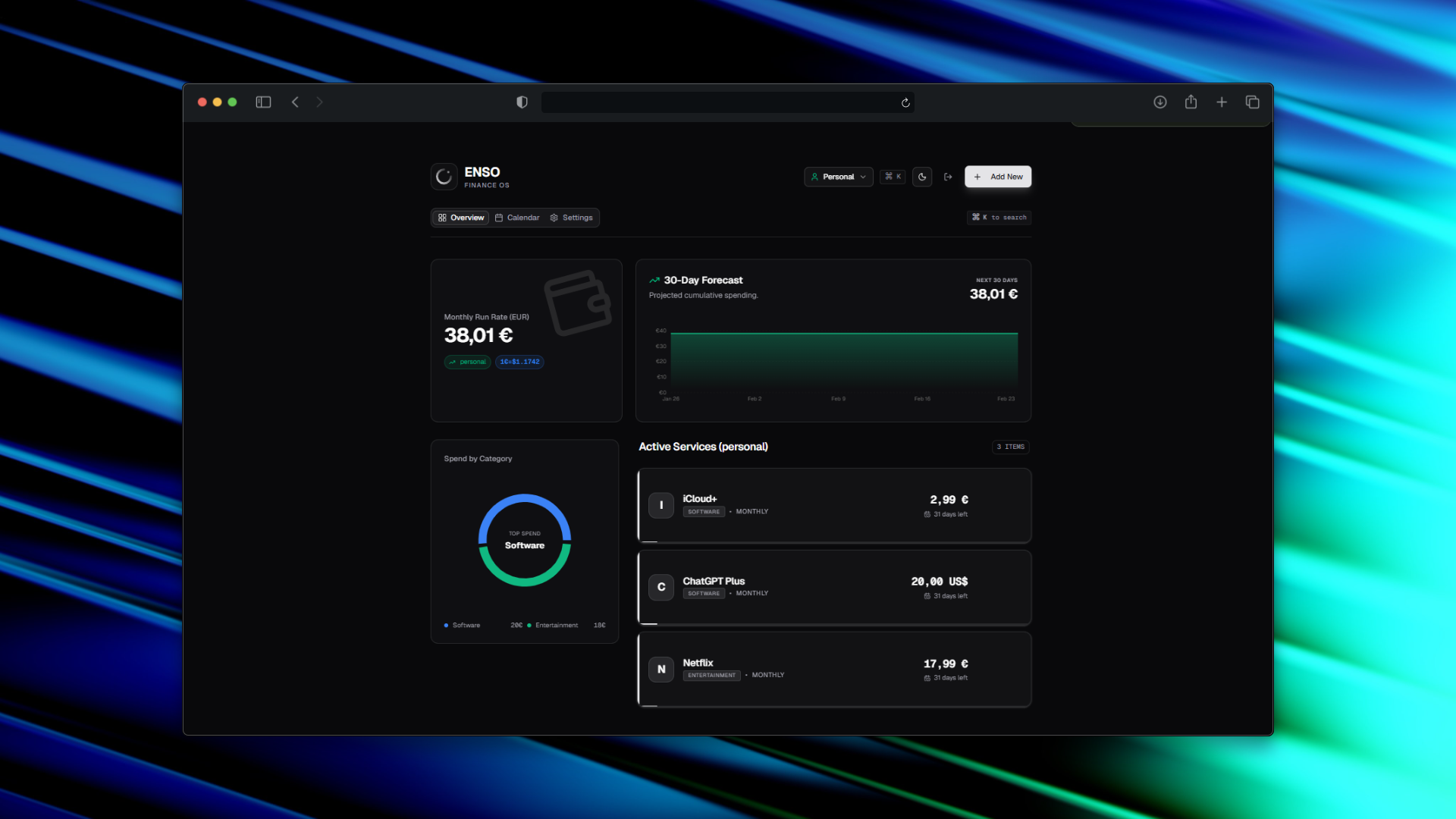
Task: Click the ENSO logo icon
Action: click(x=444, y=177)
